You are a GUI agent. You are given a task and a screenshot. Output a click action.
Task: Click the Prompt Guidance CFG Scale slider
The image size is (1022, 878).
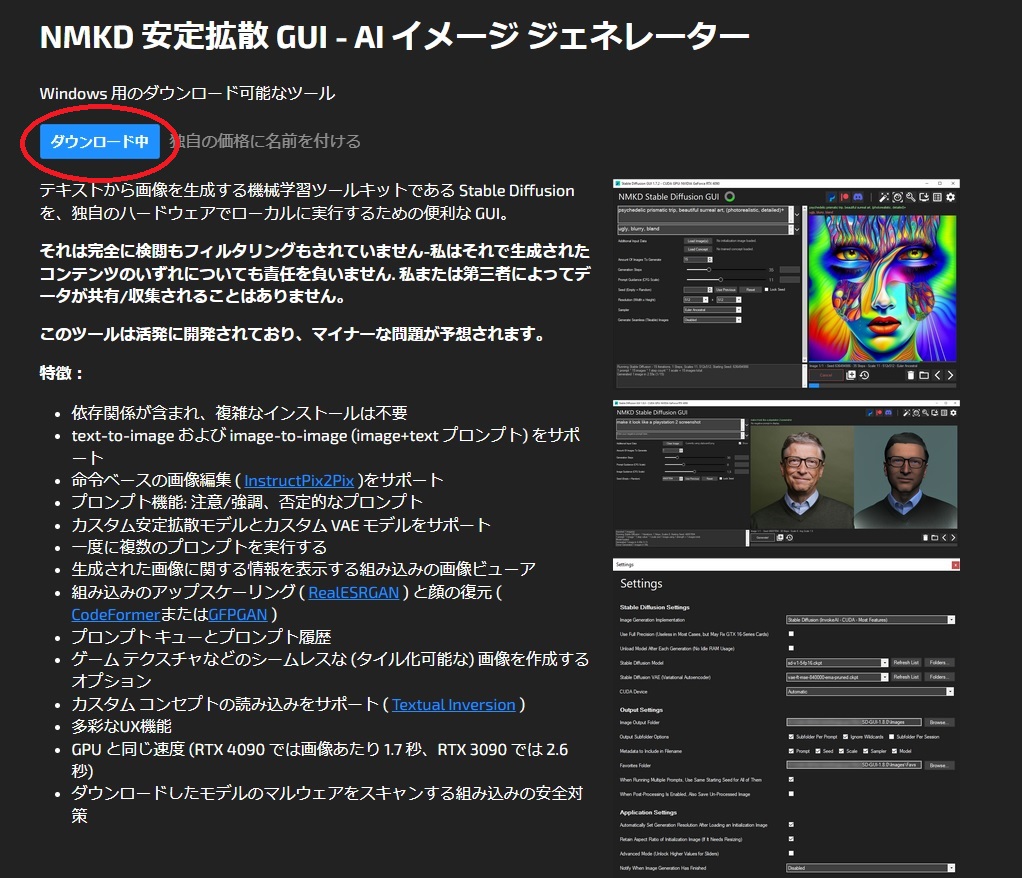(x=720, y=279)
